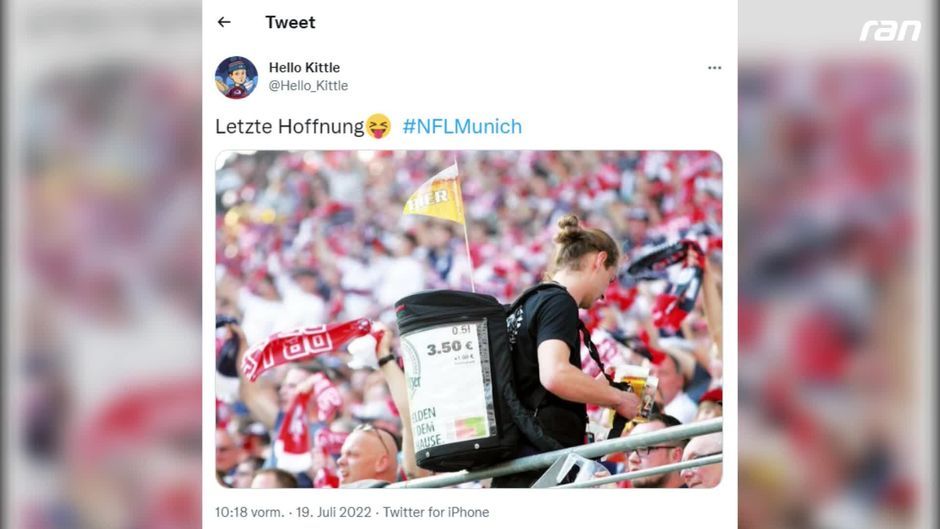Open the tweet's beer vendor photo
This screenshot has width=940, height=529.
click(x=469, y=319)
